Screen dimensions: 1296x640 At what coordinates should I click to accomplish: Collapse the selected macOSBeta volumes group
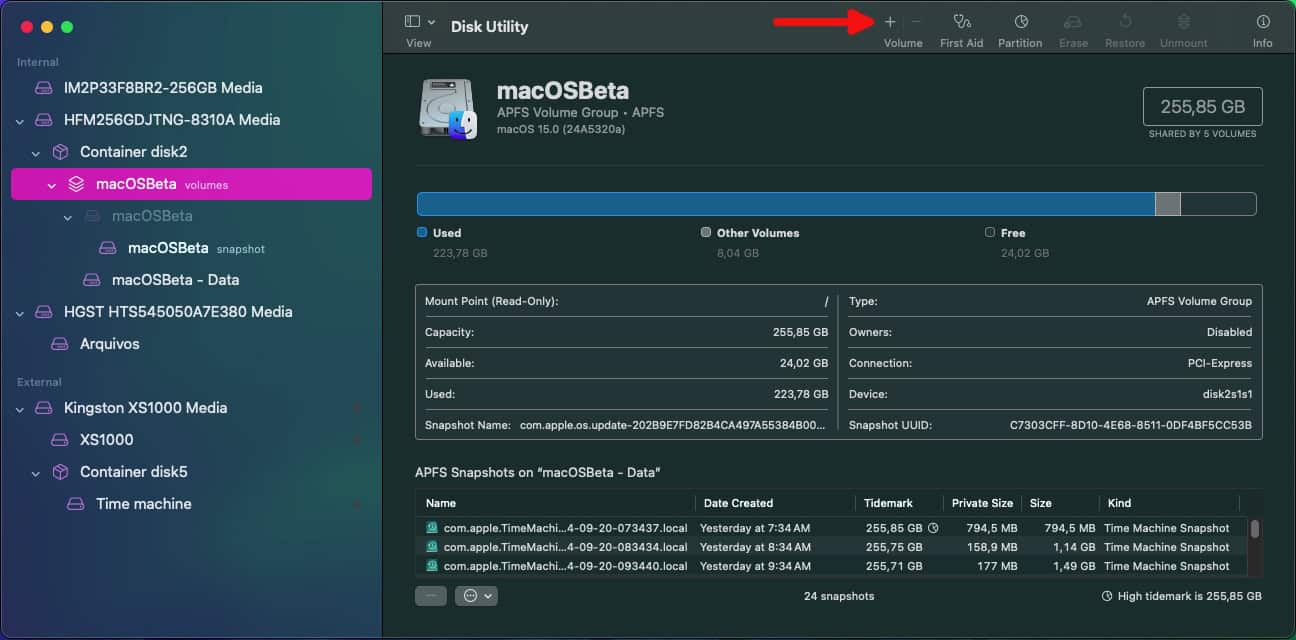pyautogui.click(x=52, y=184)
